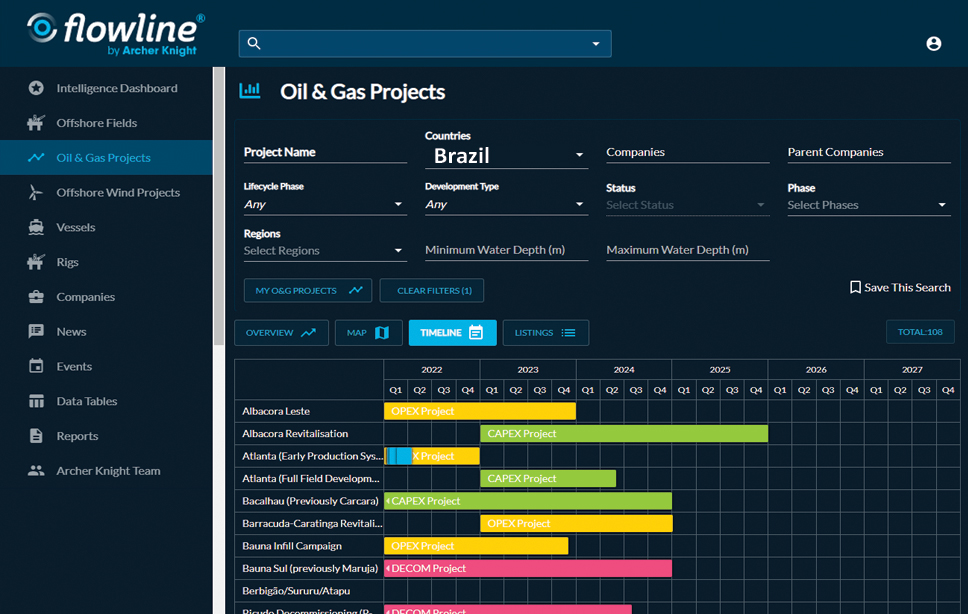The image size is (968, 614).
Task: Expand the top search bar dropdown arrow
Action: coord(596,44)
